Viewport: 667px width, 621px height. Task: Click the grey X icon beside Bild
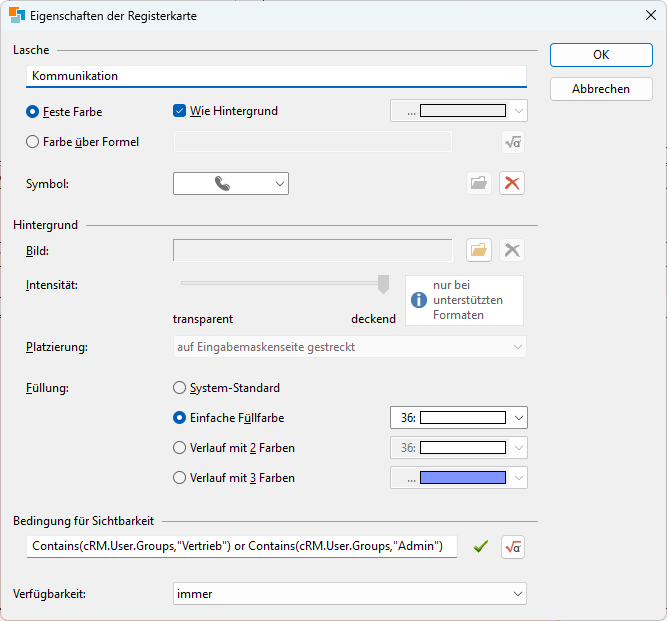(x=512, y=250)
